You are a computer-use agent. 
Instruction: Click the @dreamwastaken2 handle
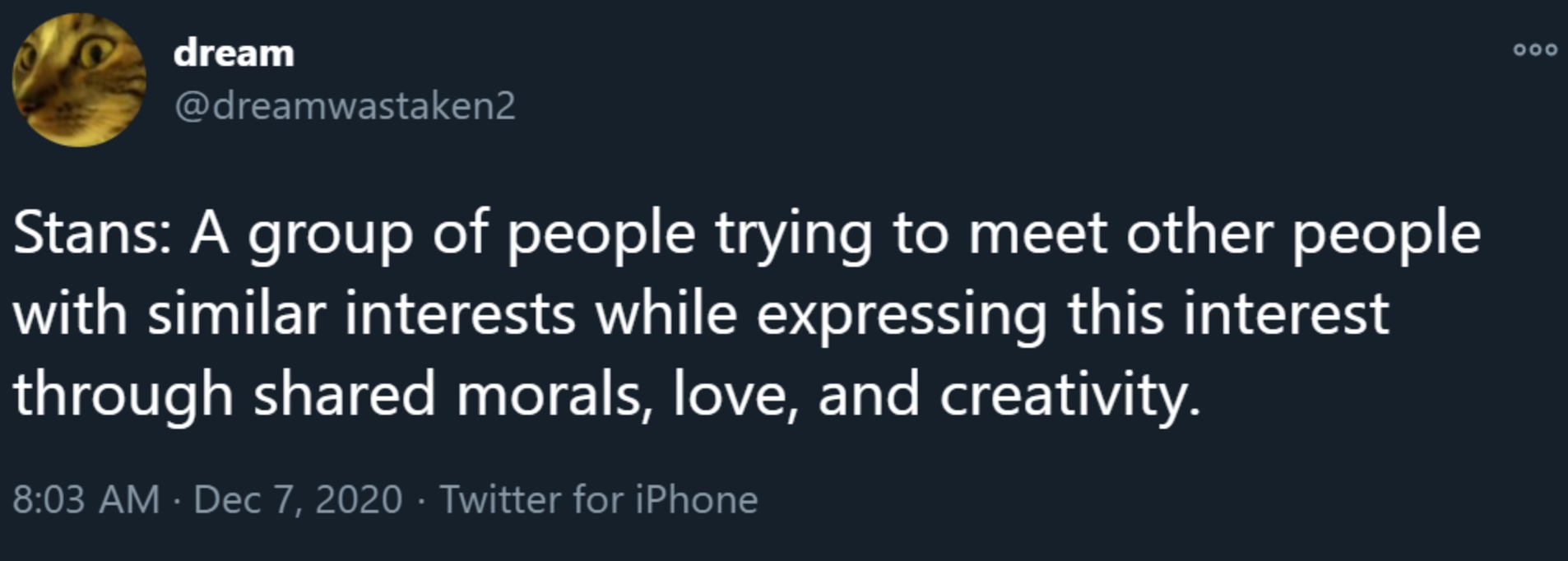coord(345,105)
